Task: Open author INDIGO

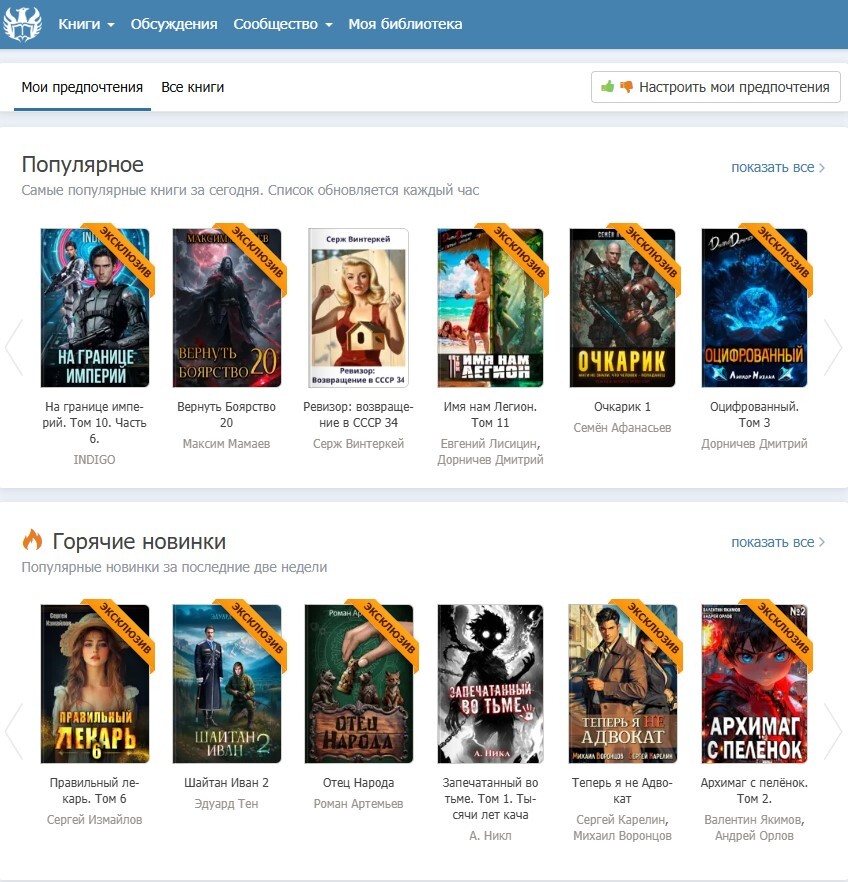Action: click(94, 460)
